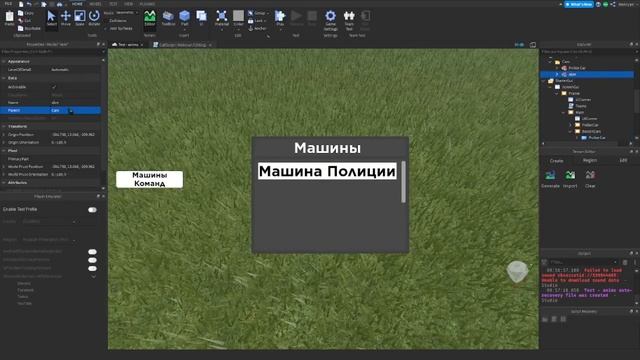Activate the Move tool
640x360 pixels.
click(x=66, y=18)
